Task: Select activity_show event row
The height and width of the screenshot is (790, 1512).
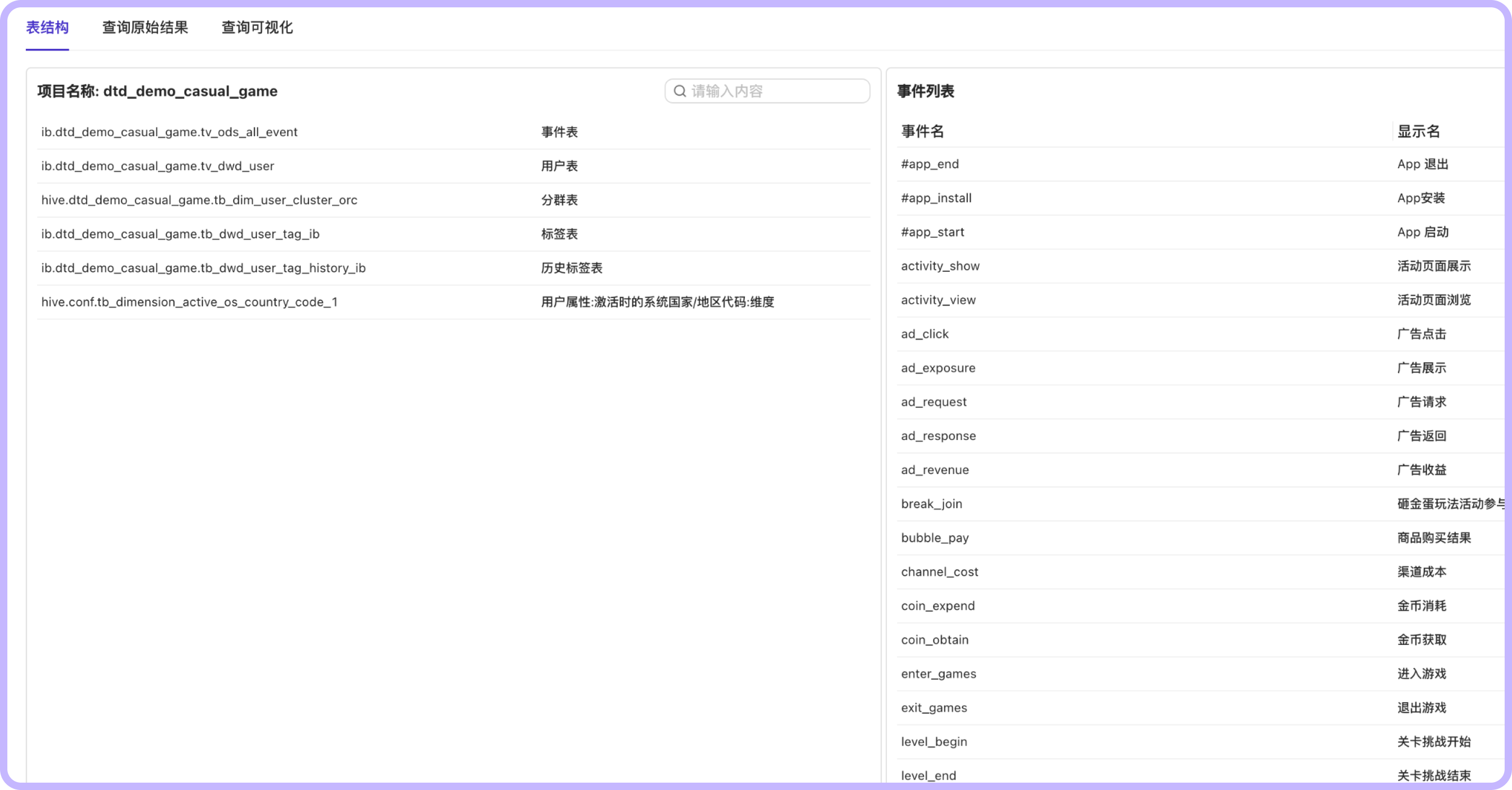Action: coord(940,266)
